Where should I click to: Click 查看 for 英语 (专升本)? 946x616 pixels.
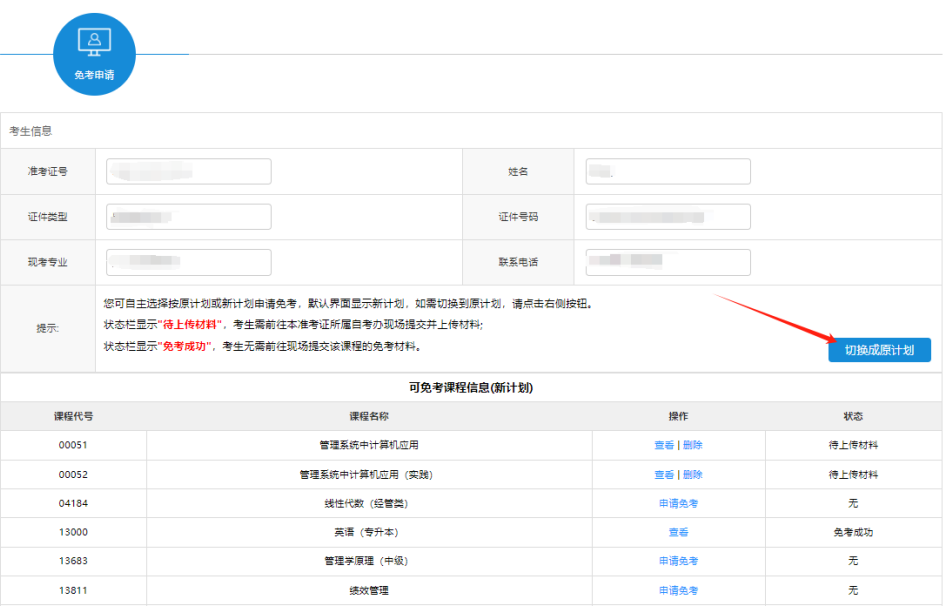tap(679, 532)
